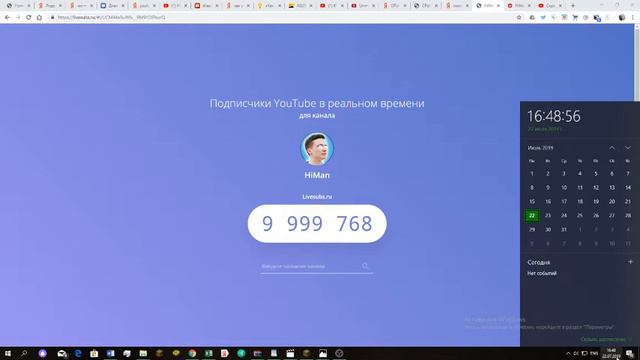The height and width of the screenshot is (360, 640).
Task: Open the Photos app in the taskbar
Action: (x=323, y=353)
